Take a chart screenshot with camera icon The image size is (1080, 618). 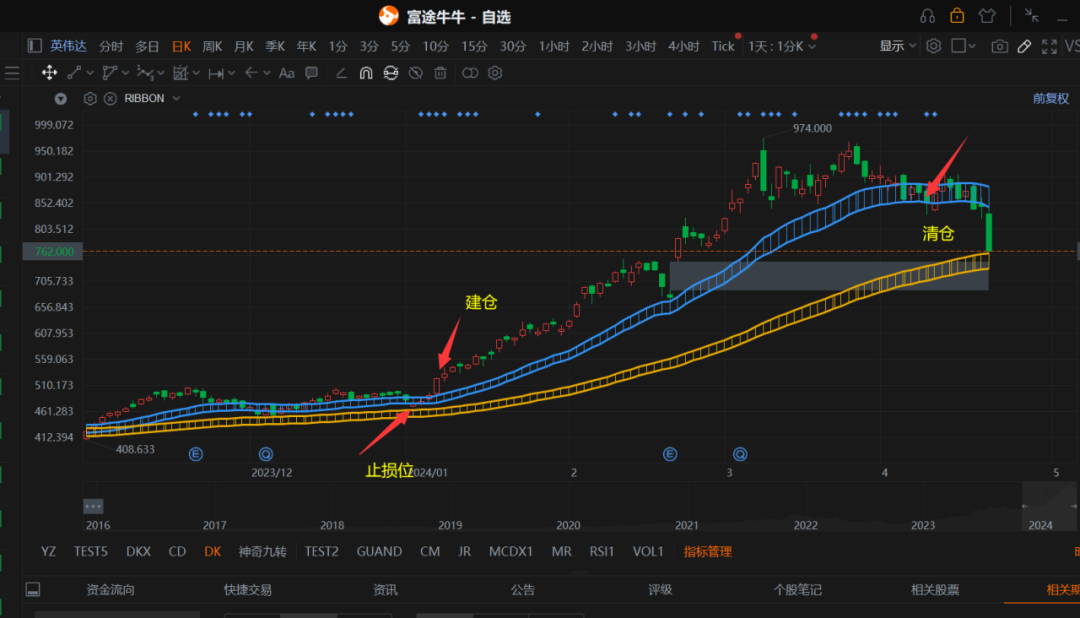pyautogui.click(x=999, y=46)
